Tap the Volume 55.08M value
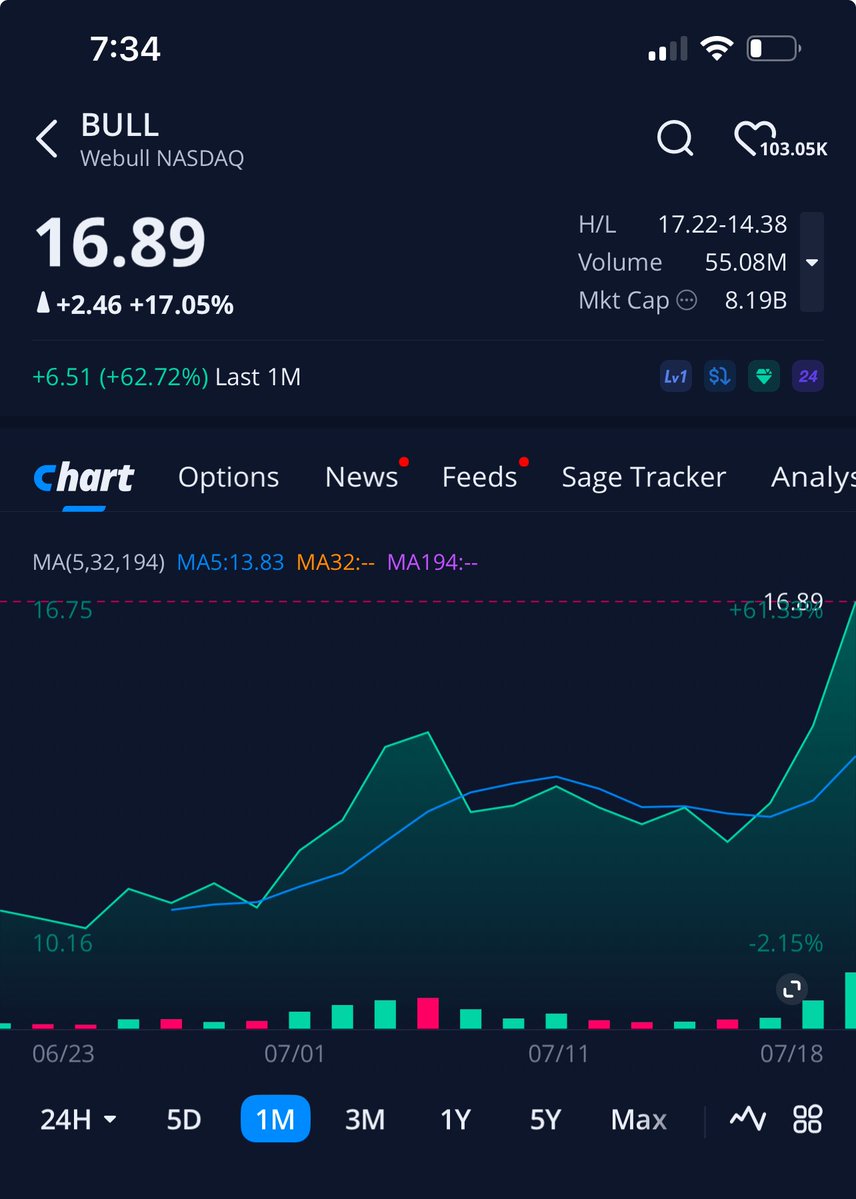This screenshot has width=856, height=1199. [745, 262]
